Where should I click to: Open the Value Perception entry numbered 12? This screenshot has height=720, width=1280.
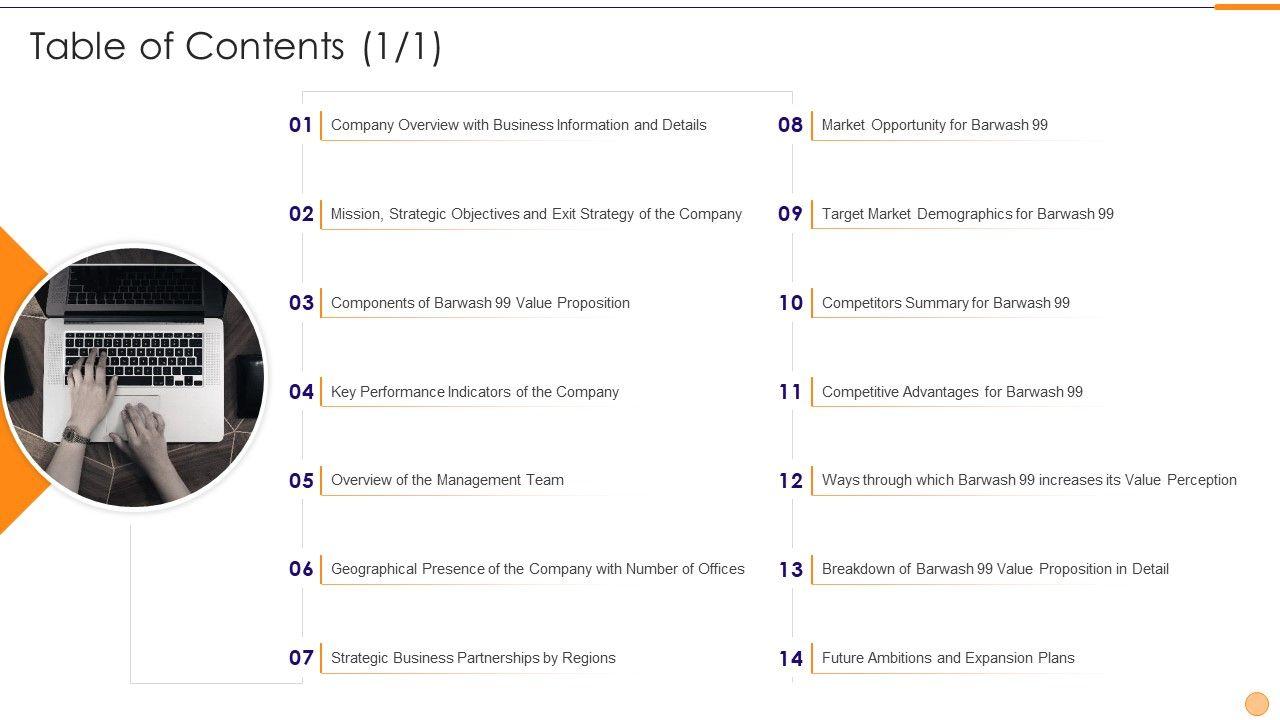click(1029, 480)
